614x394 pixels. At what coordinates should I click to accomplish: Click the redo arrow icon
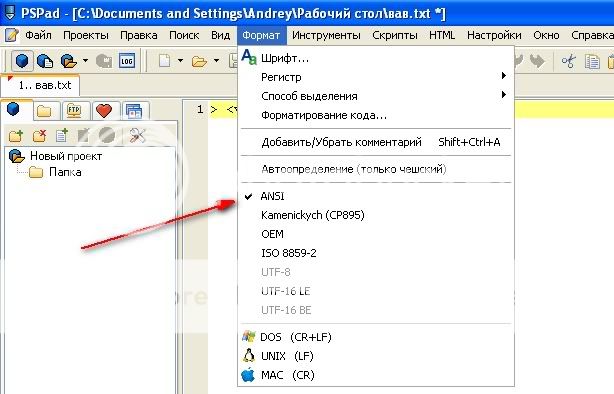pos(537,61)
